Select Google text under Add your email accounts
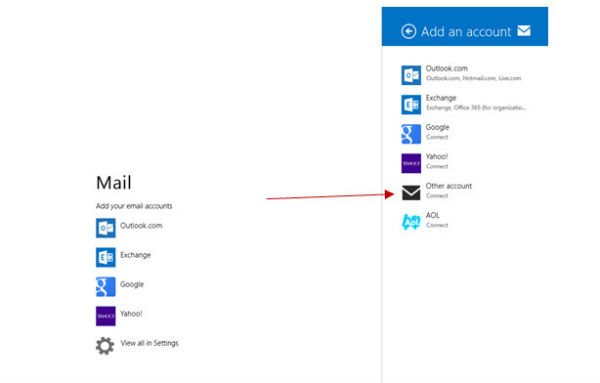The width and height of the screenshot is (600, 383). (132, 284)
